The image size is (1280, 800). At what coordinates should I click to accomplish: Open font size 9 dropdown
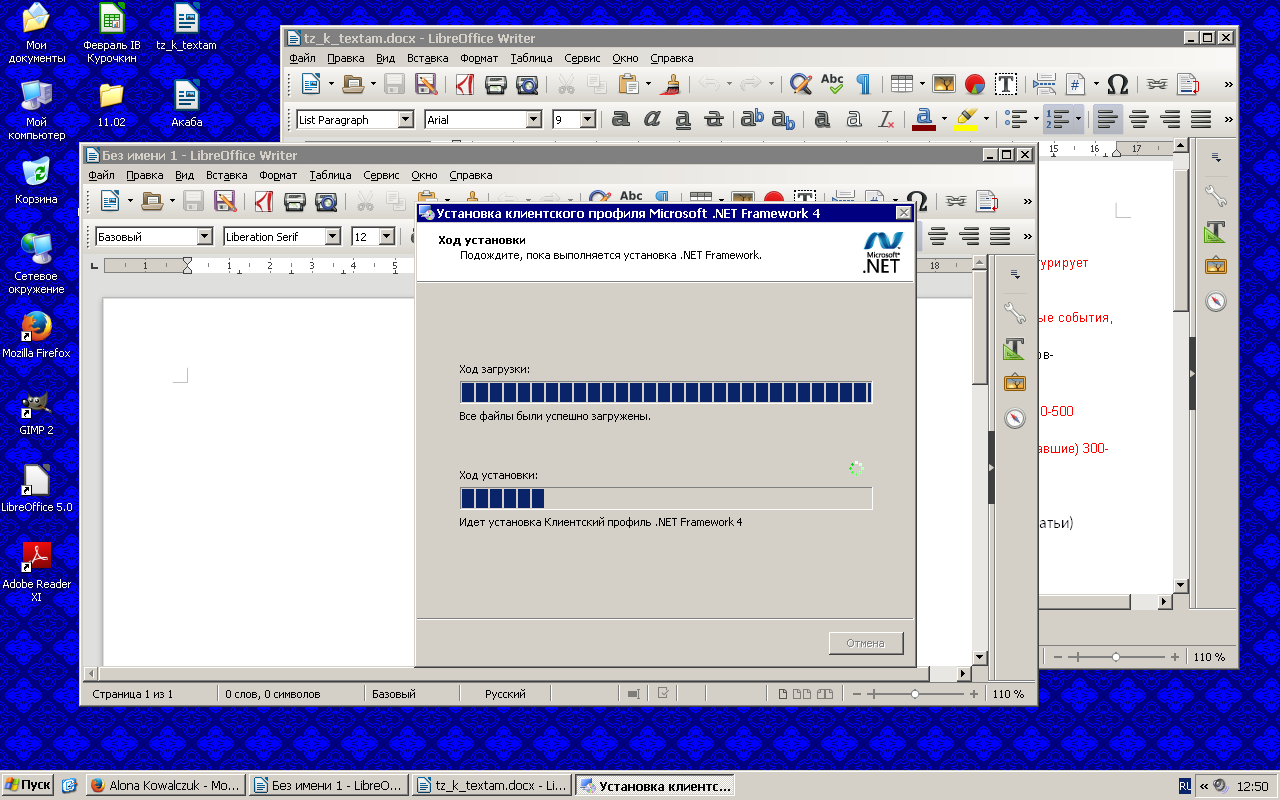coord(588,119)
